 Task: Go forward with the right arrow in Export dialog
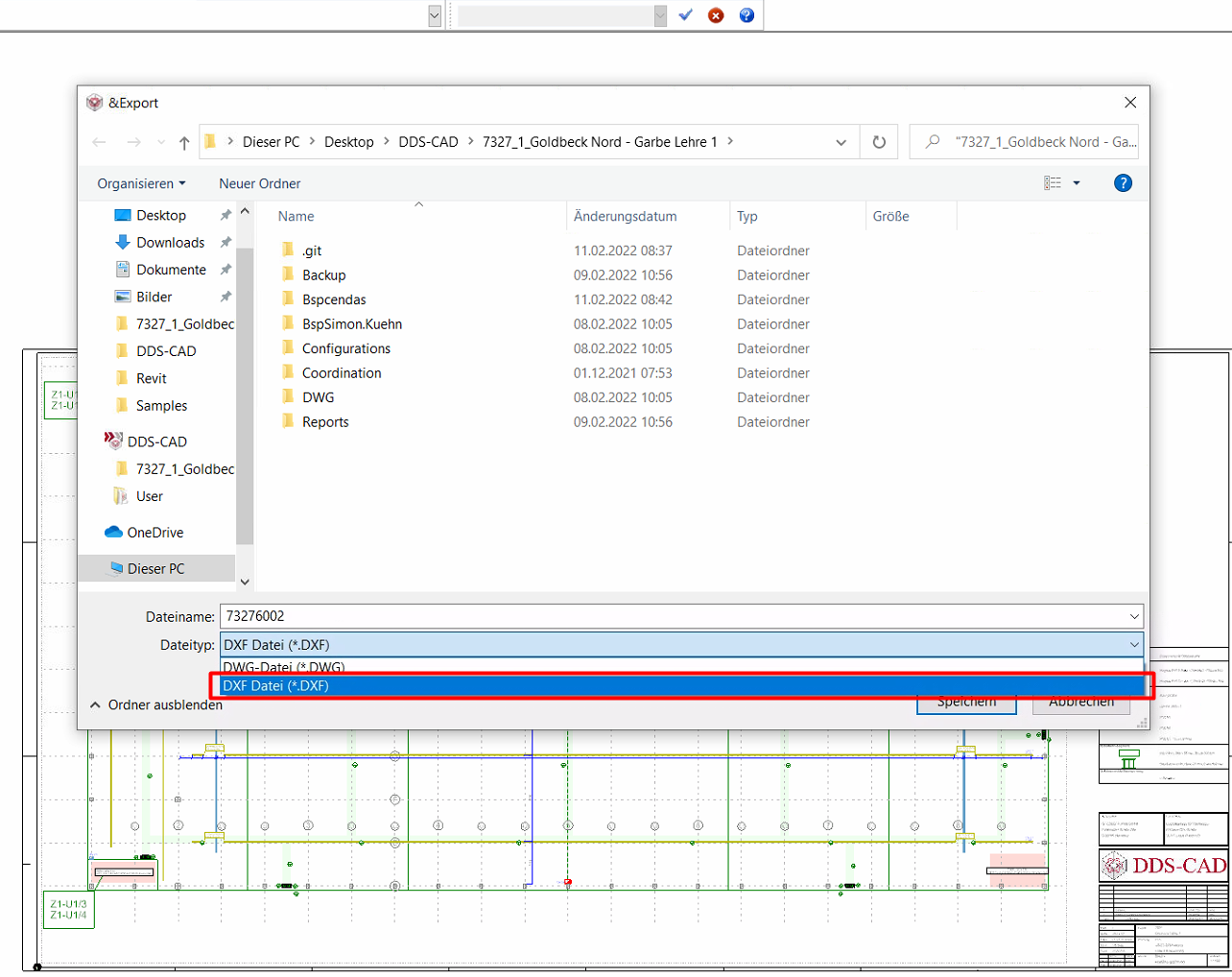pos(133,142)
